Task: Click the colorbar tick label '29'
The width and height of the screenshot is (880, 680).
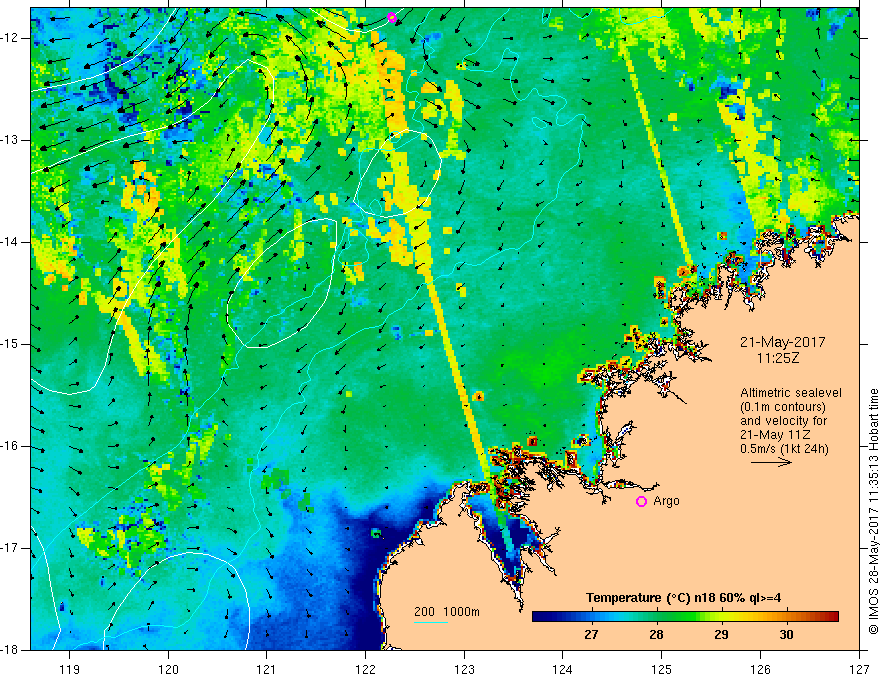Action: tap(721, 635)
